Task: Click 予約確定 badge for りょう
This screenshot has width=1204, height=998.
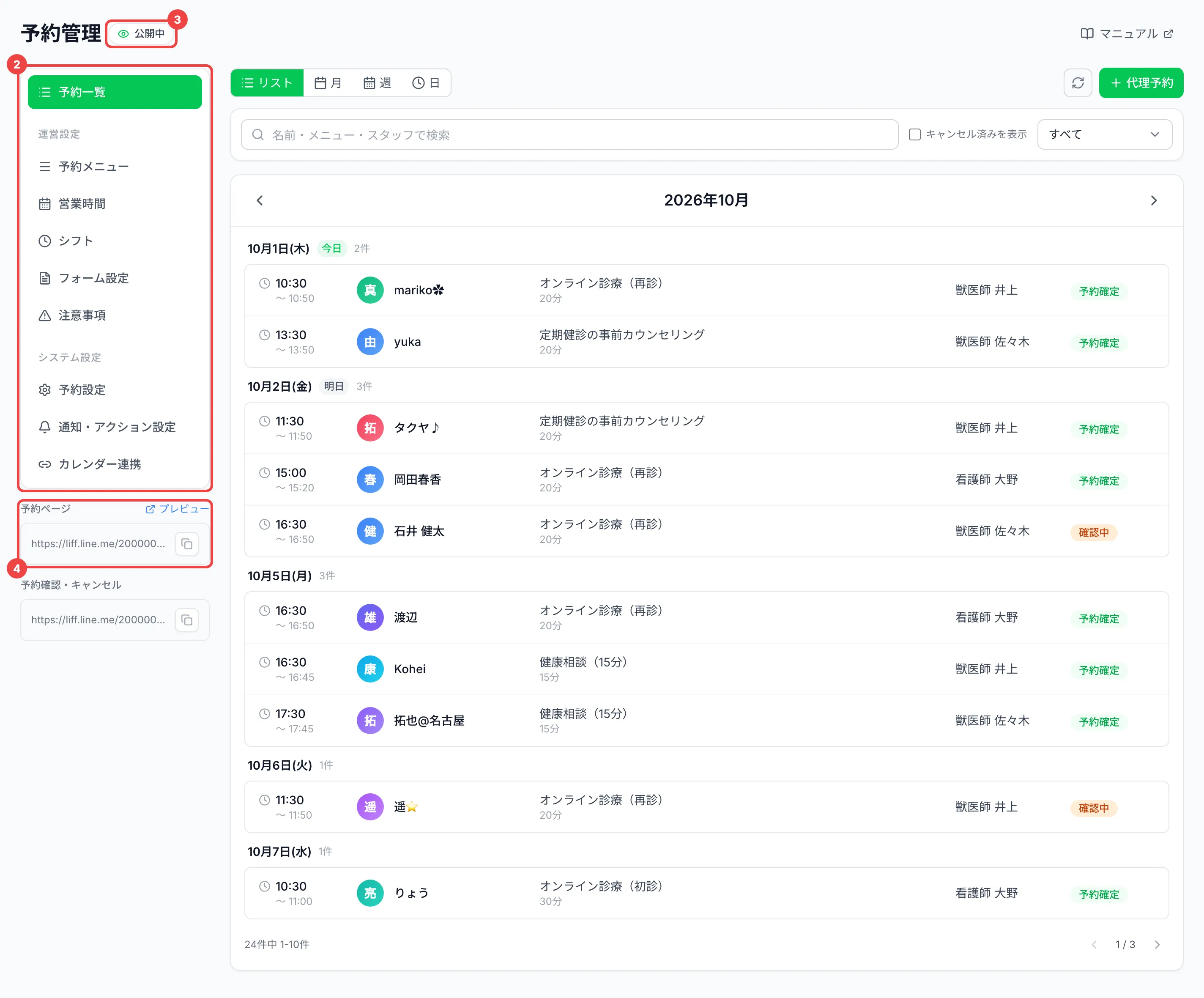Action: coord(1098,894)
